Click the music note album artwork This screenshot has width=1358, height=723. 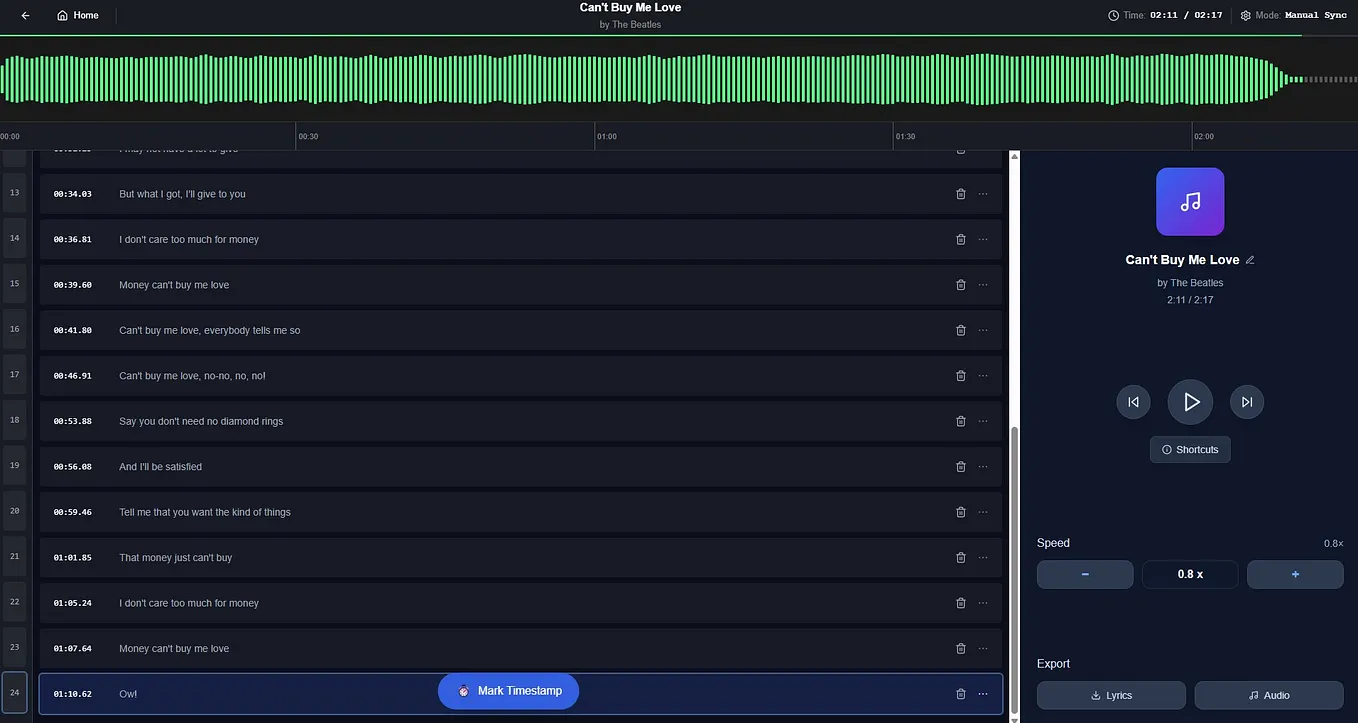(x=1190, y=201)
